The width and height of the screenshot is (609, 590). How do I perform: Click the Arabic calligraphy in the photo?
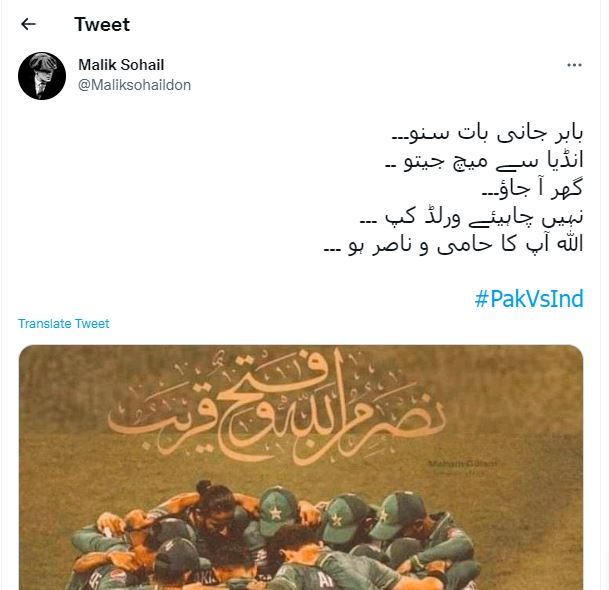(x=277, y=410)
